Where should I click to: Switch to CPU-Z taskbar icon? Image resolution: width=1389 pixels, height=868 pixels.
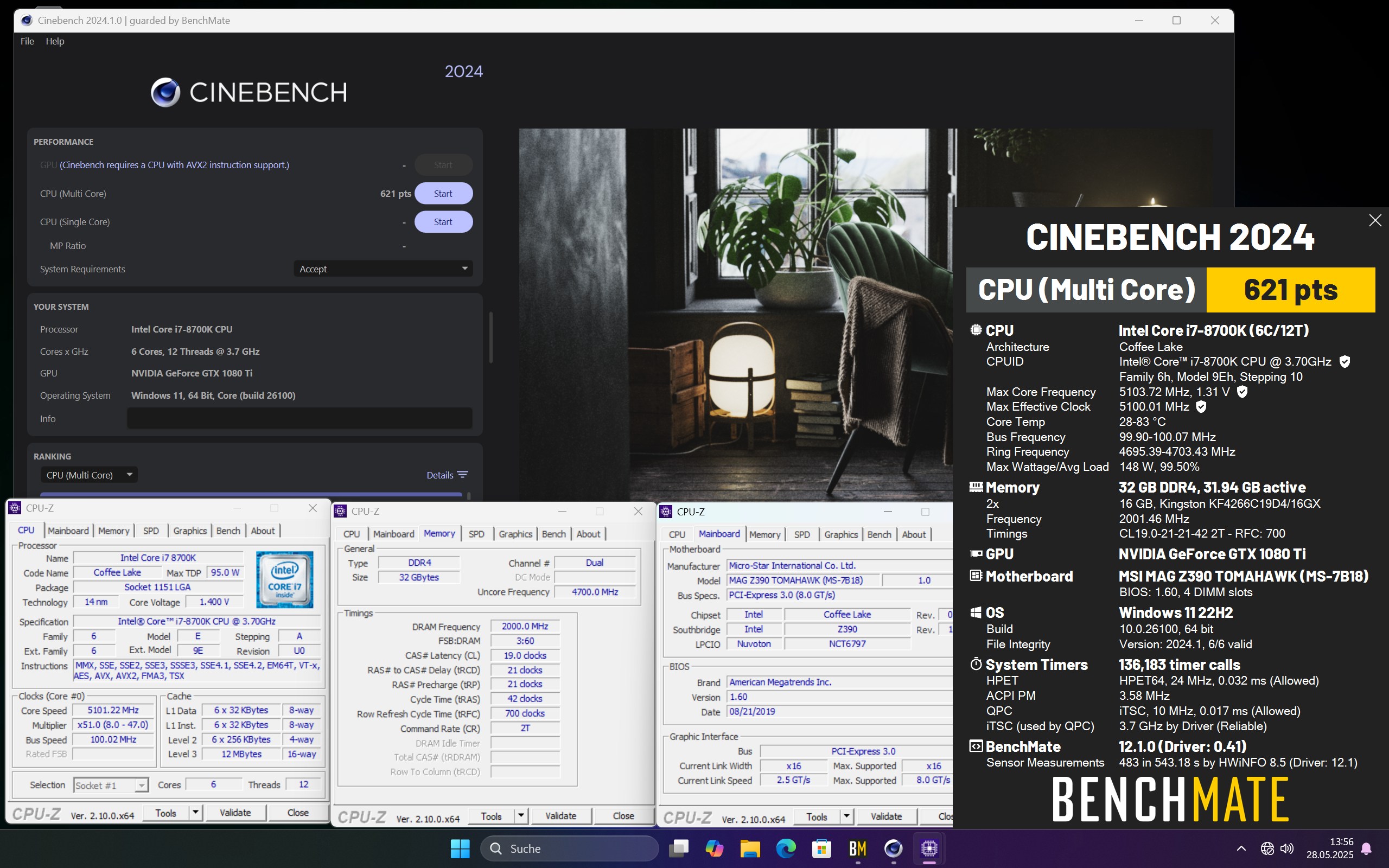coord(929,848)
